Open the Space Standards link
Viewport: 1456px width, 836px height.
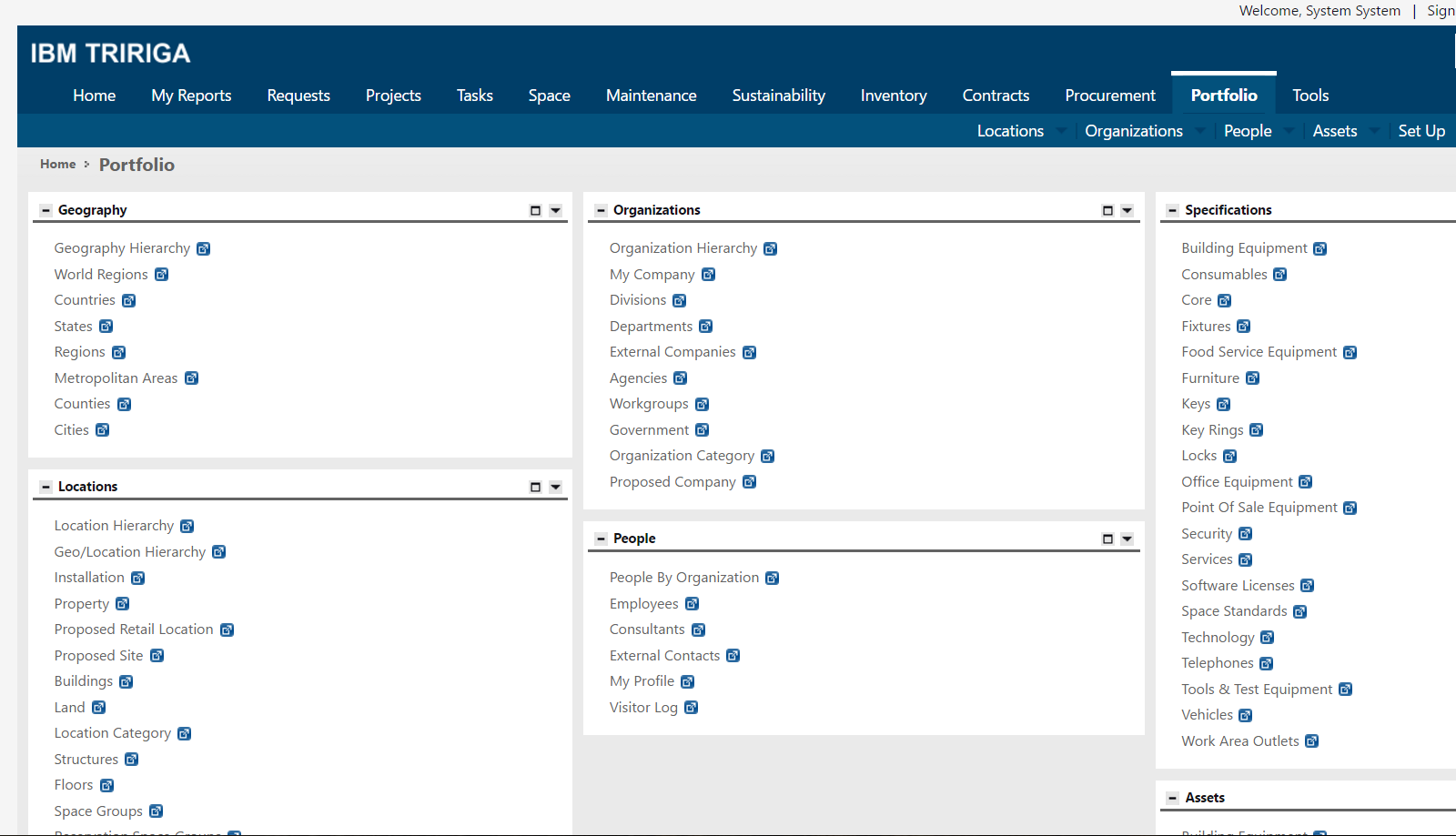[x=1234, y=611]
